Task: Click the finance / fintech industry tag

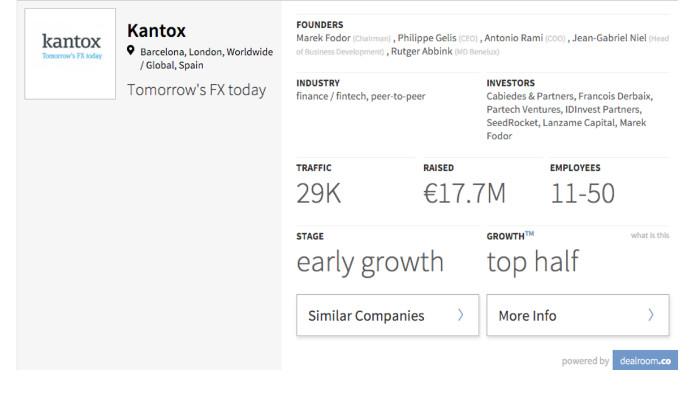Action: [x=336, y=96]
